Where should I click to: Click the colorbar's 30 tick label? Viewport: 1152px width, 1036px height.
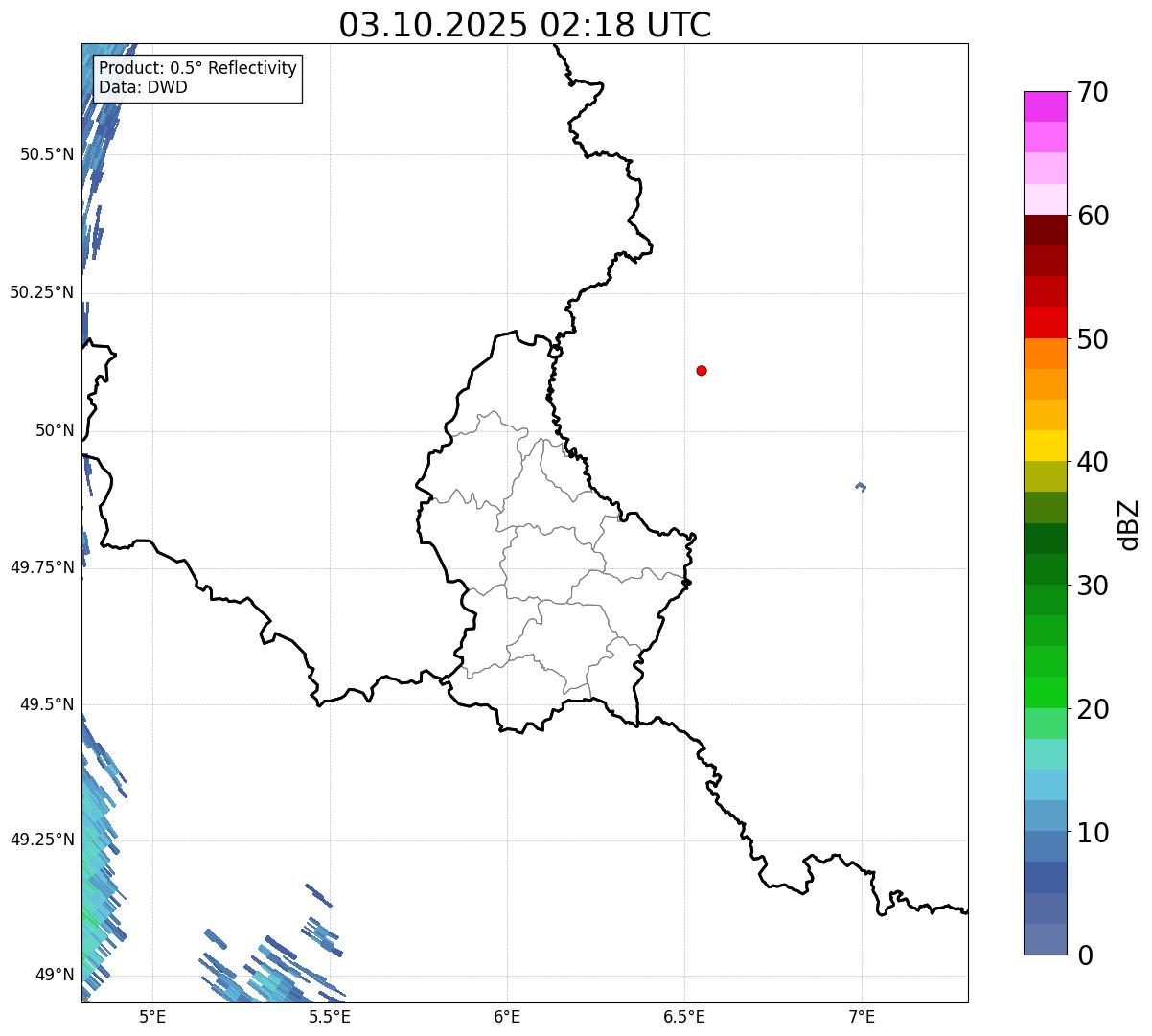pos(1093,586)
